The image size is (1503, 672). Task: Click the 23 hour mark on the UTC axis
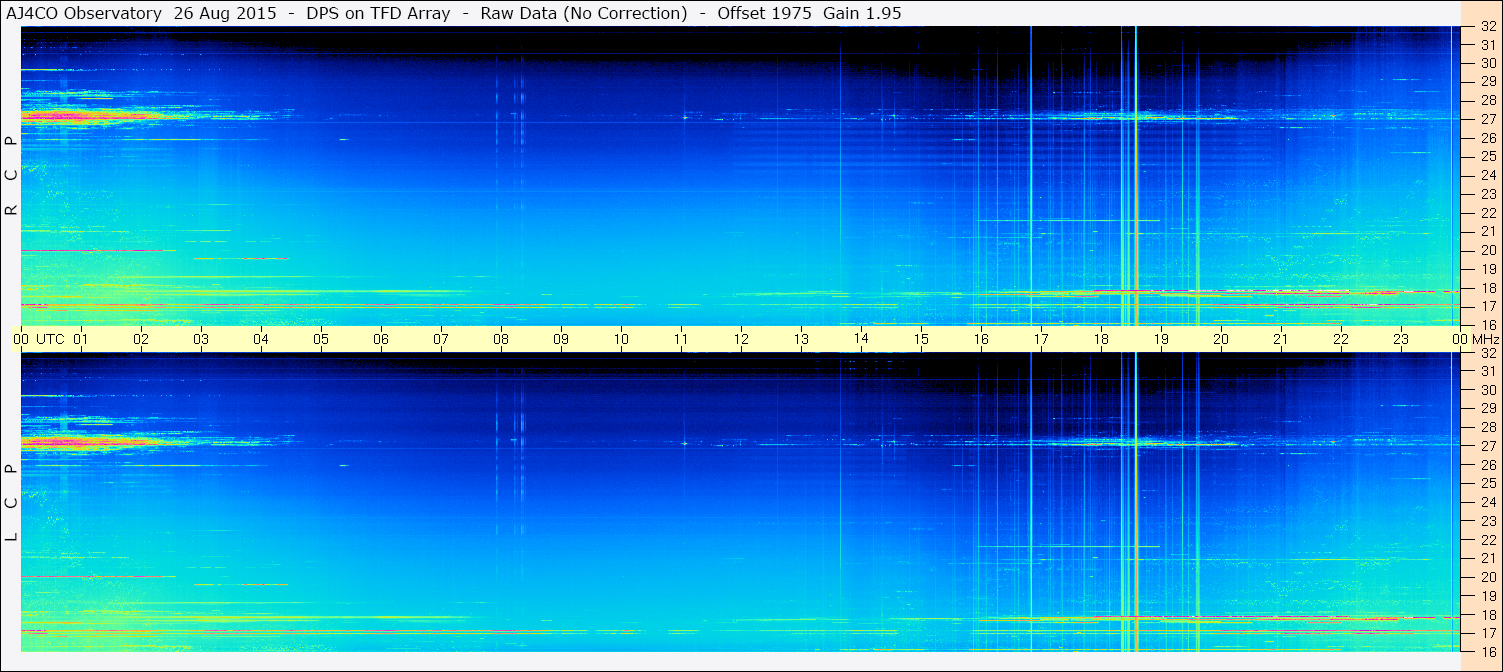coord(1401,339)
